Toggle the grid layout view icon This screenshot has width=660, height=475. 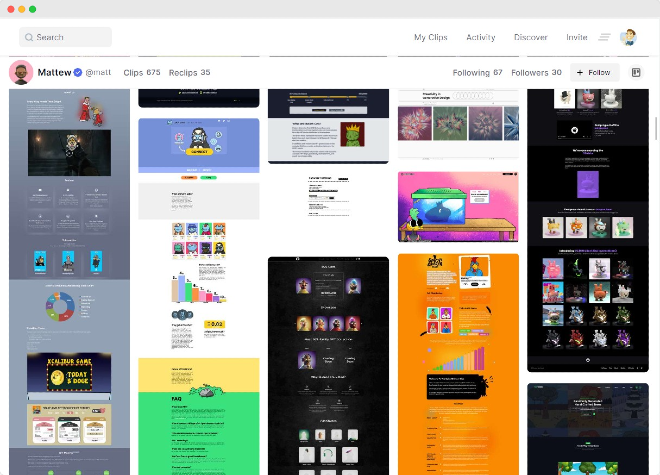pos(636,73)
